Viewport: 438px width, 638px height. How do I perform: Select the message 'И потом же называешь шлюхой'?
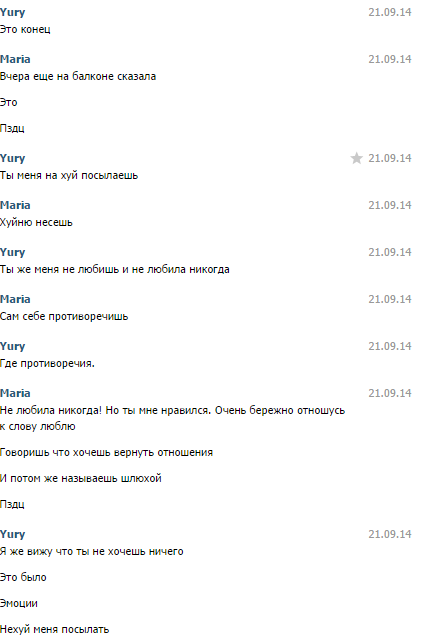(x=81, y=478)
